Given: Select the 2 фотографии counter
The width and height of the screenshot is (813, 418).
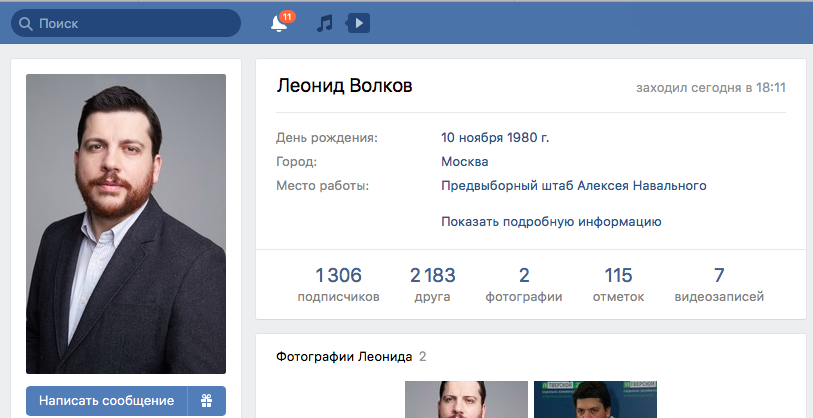Looking at the screenshot, I should [x=523, y=284].
